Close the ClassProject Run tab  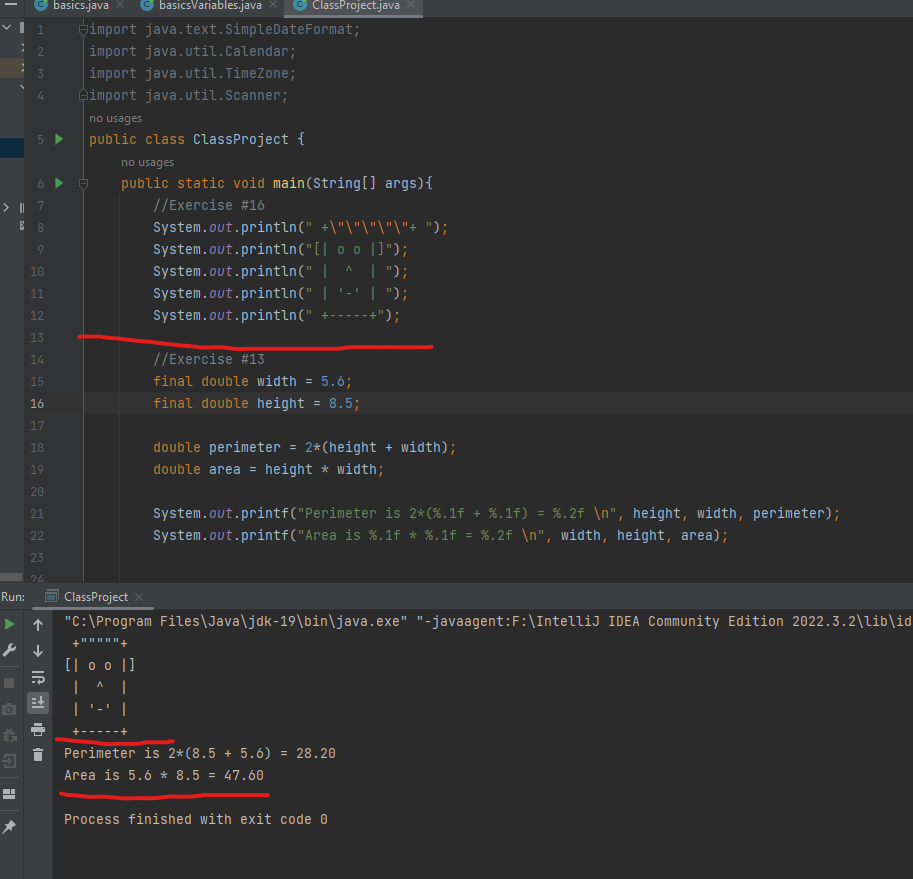(x=139, y=597)
